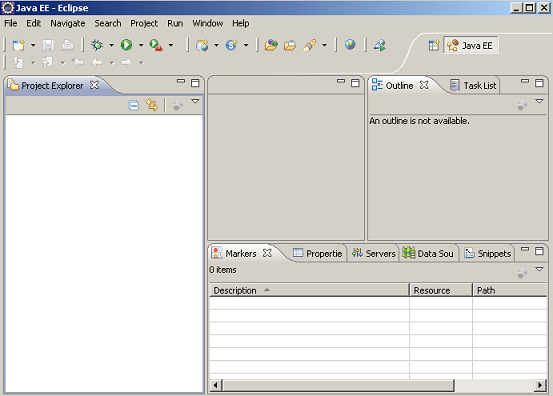Close the Project Explorer tab
The width and height of the screenshot is (553, 396).
[x=94, y=85]
